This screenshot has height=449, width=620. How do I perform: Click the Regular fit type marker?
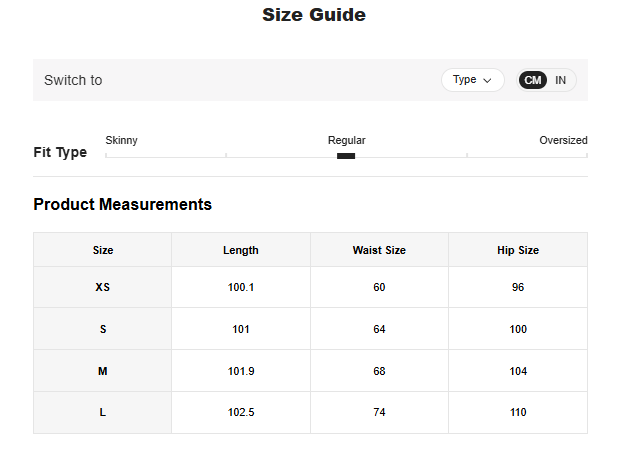pos(346,155)
